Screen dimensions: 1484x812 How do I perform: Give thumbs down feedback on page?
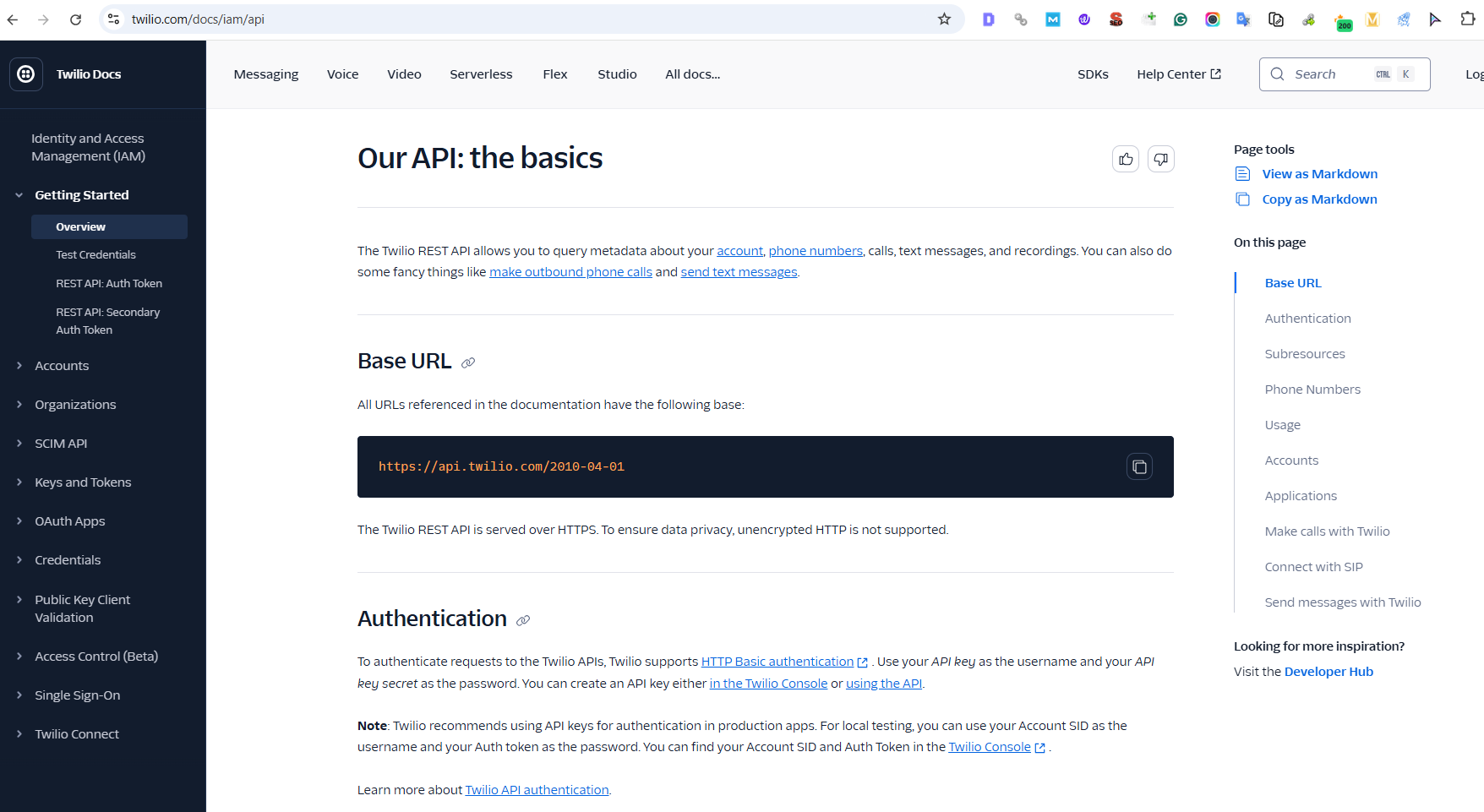[x=1161, y=159]
